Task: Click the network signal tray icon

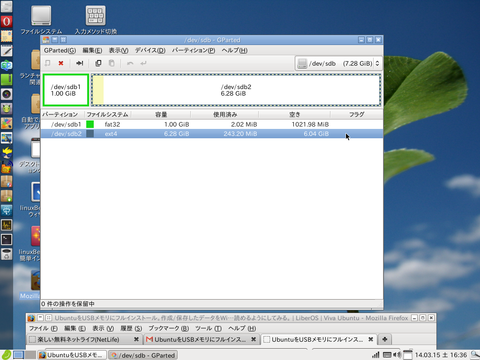Action: pos(376,355)
